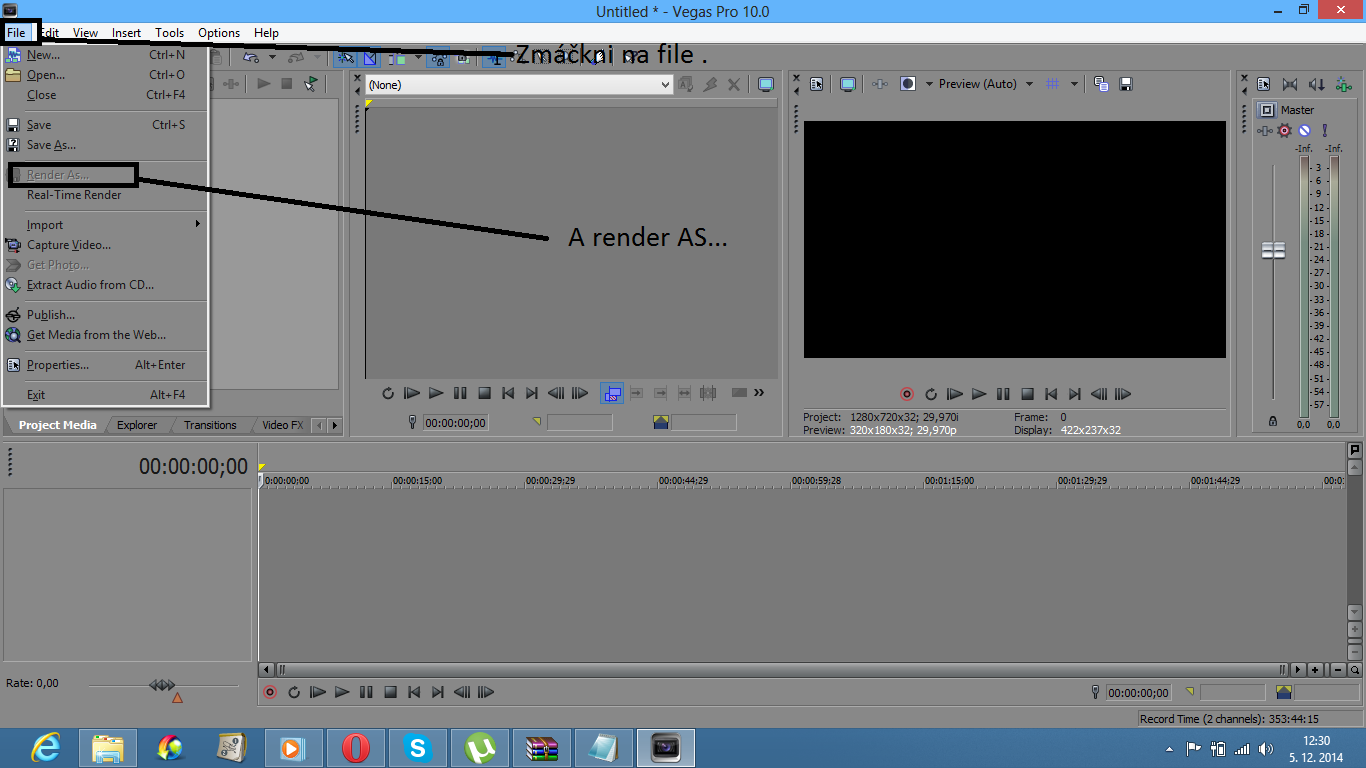Click the trimmer timecode field
Image resolution: width=1366 pixels, height=768 pixels.
point(455,423)
